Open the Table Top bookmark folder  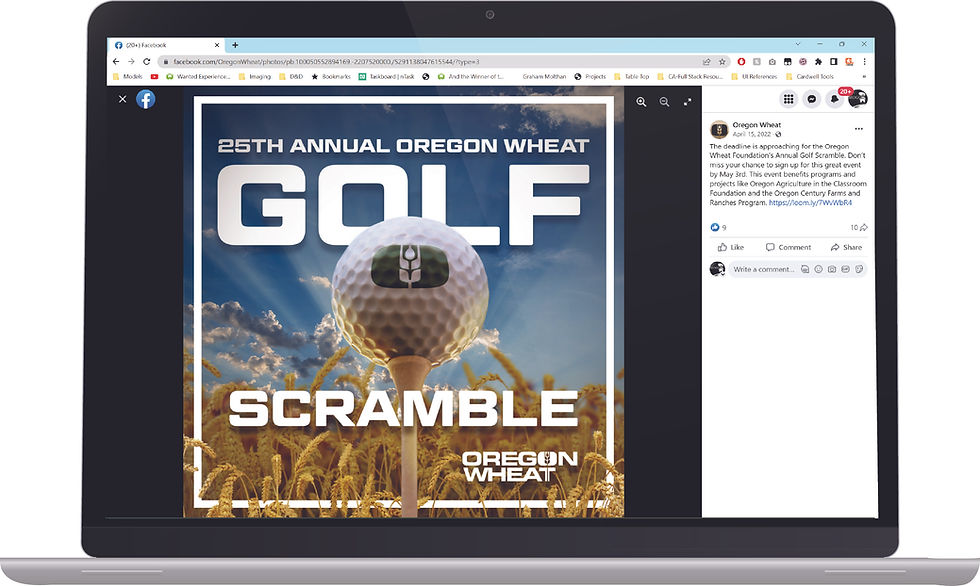pos(632,77)
